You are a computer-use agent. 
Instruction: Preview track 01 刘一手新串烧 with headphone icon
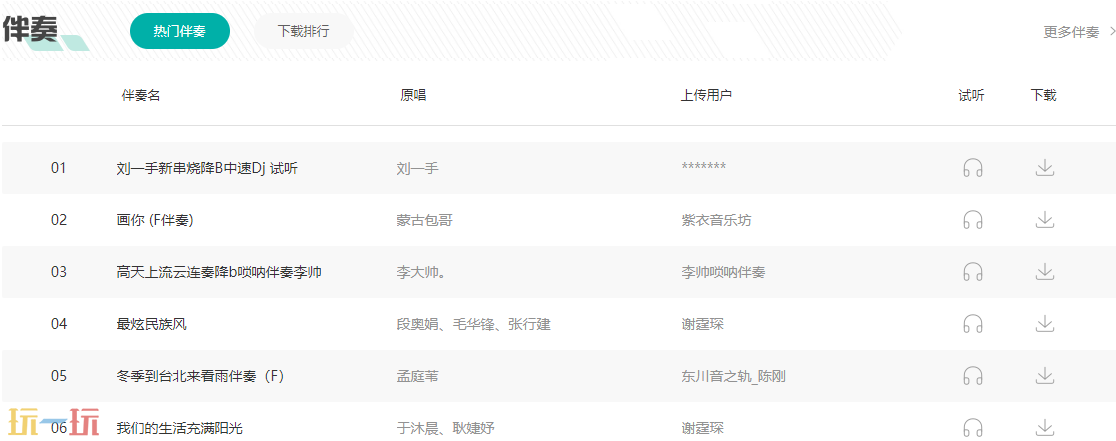tap(973, 168)
